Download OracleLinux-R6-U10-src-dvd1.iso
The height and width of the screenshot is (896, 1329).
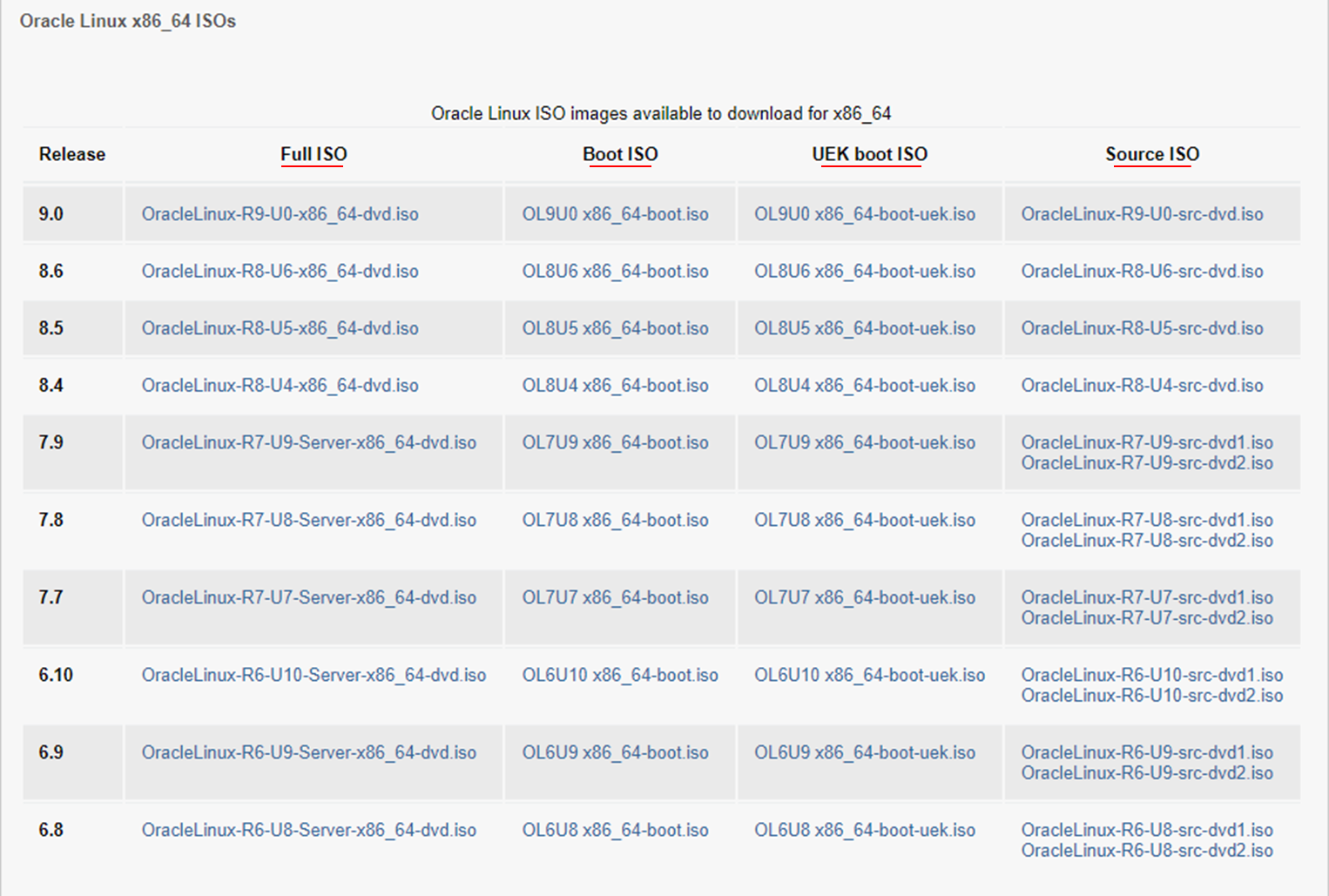(1152, 675)
